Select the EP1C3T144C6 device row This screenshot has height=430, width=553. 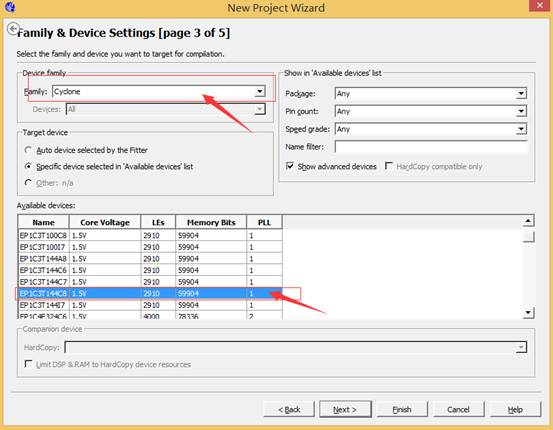coord(150,270)
